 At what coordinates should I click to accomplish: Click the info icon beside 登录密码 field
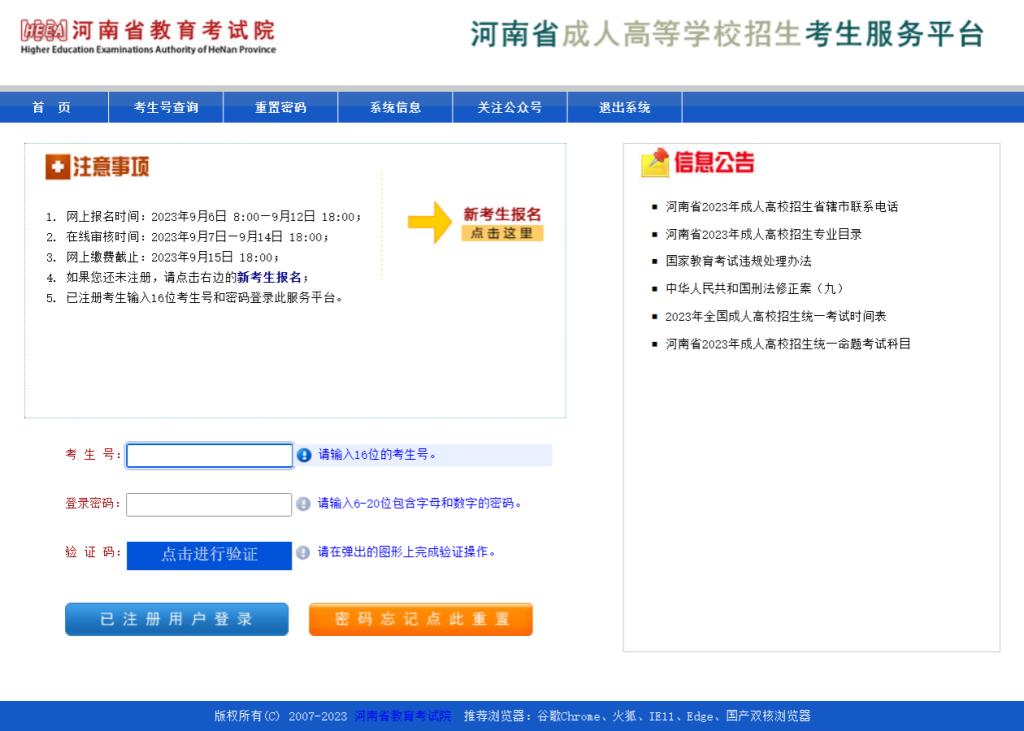303,504
